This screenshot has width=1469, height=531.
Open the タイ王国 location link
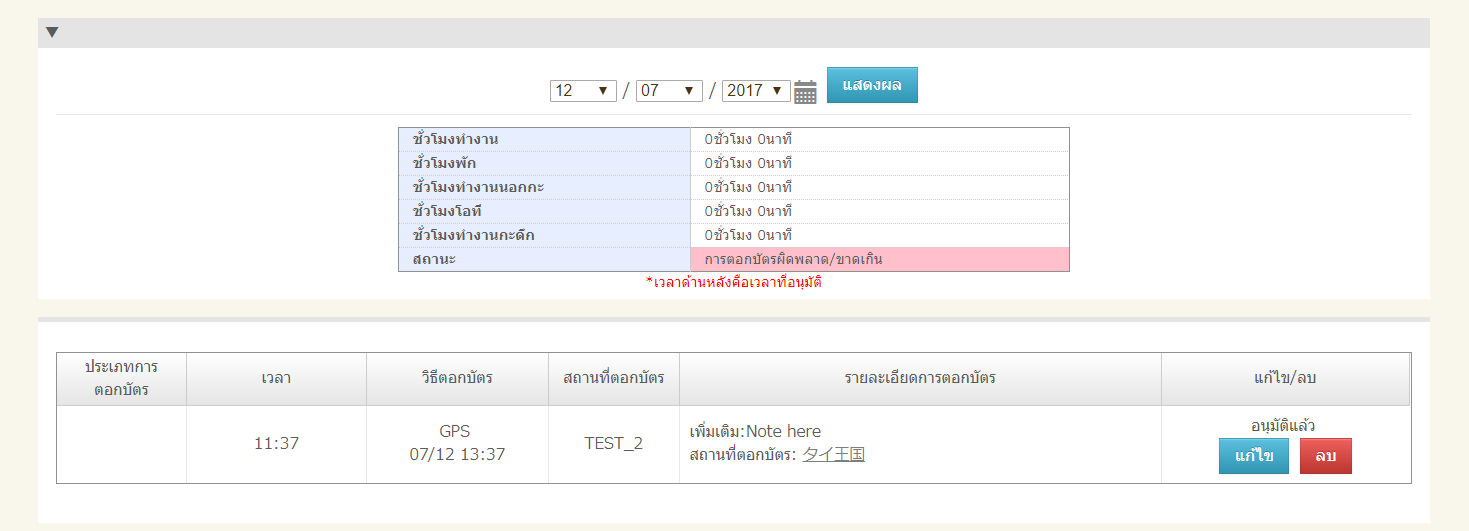click(x=833, y=455)
